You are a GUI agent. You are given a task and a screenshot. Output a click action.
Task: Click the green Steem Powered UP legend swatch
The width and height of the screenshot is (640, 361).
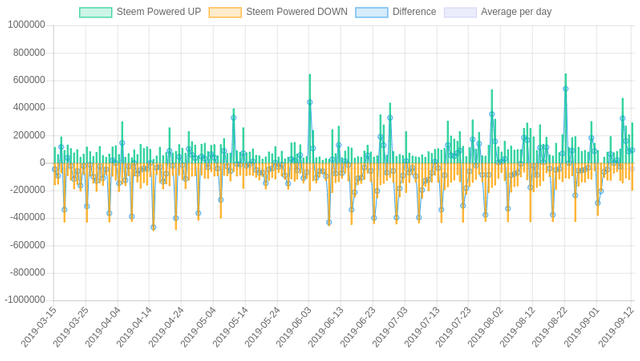[x=96, y=12]
